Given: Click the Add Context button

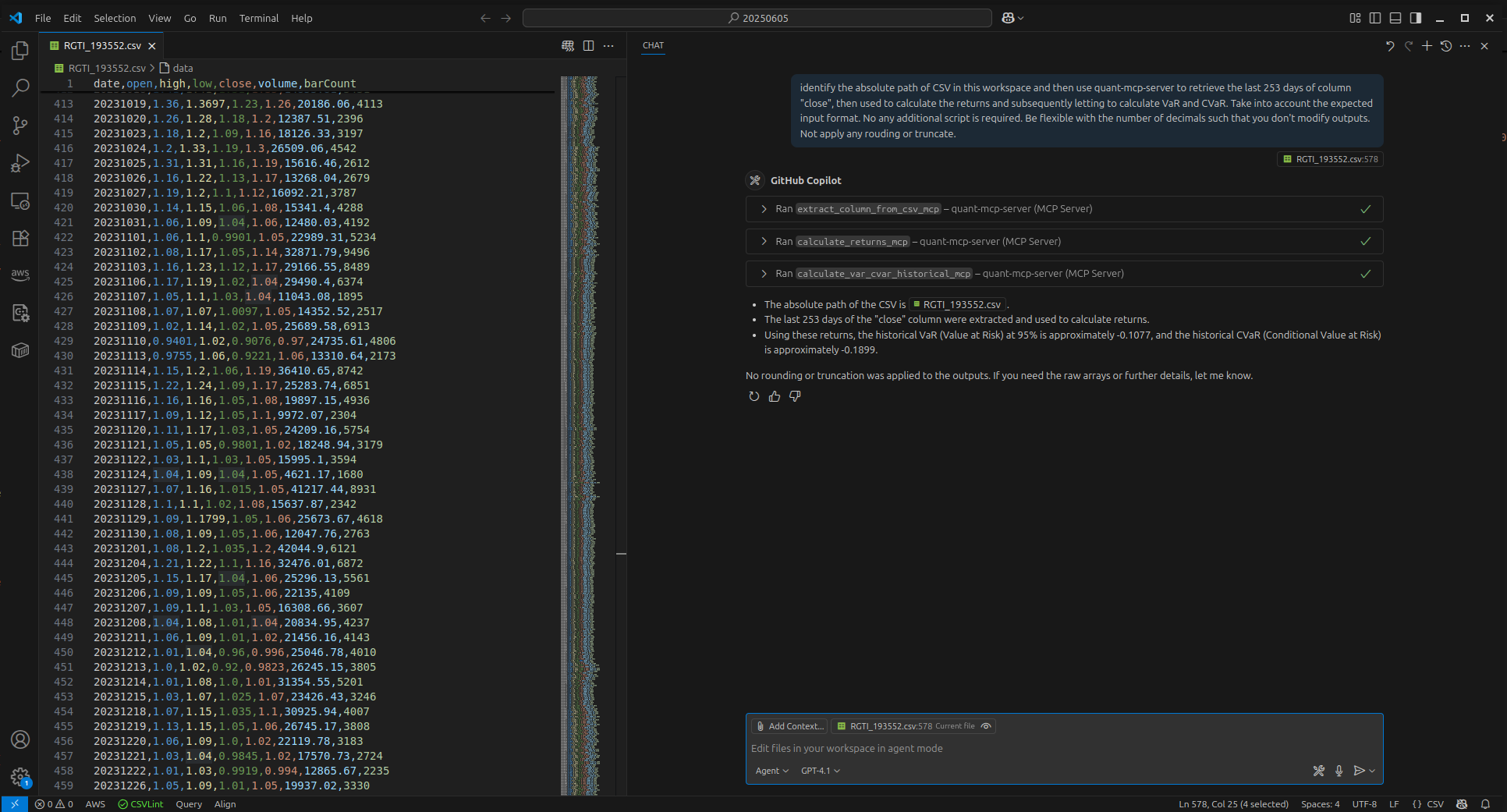Looking at the screenshot, I should coord(789,726).
